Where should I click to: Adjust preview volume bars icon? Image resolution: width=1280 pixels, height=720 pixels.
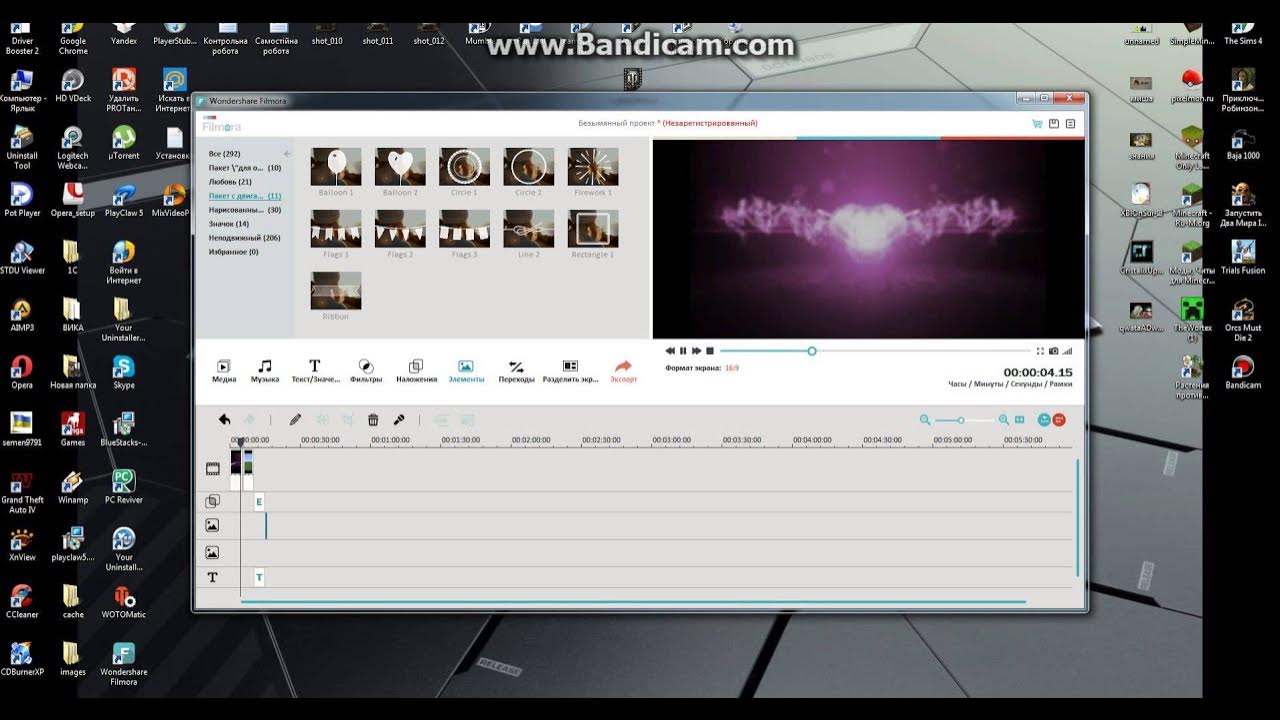click(1067, 351)
